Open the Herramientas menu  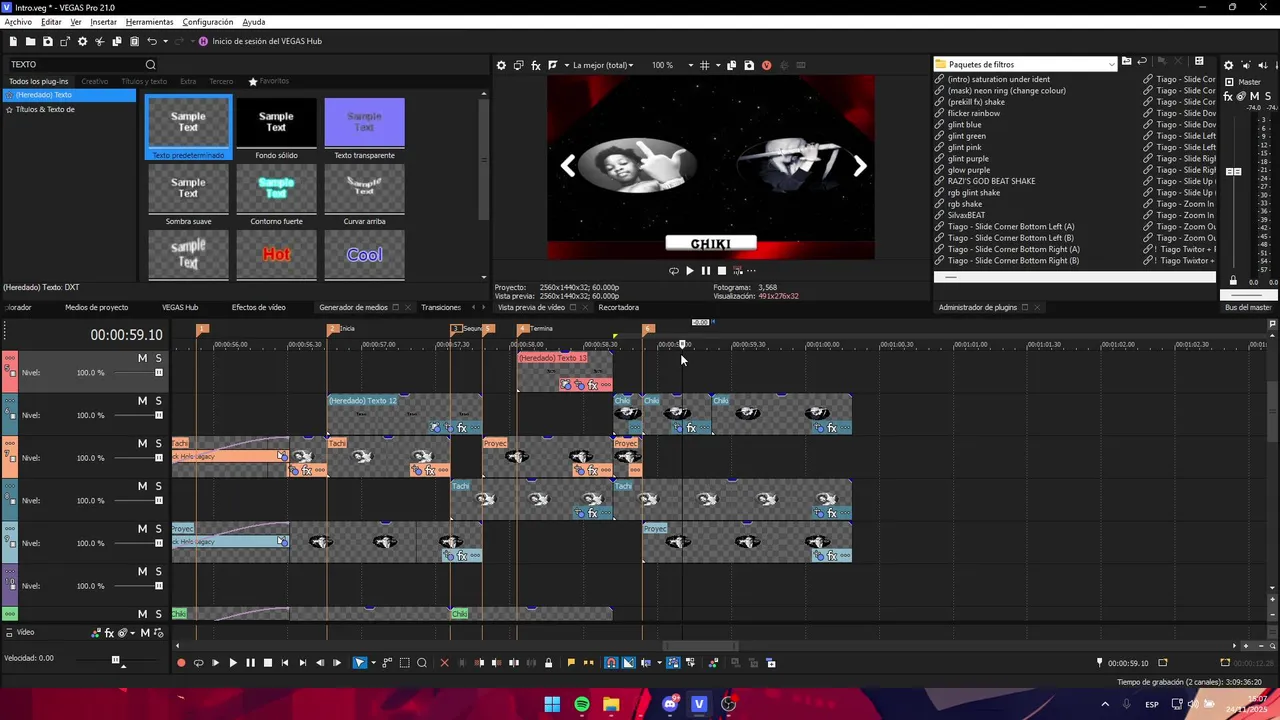point(149,21)
